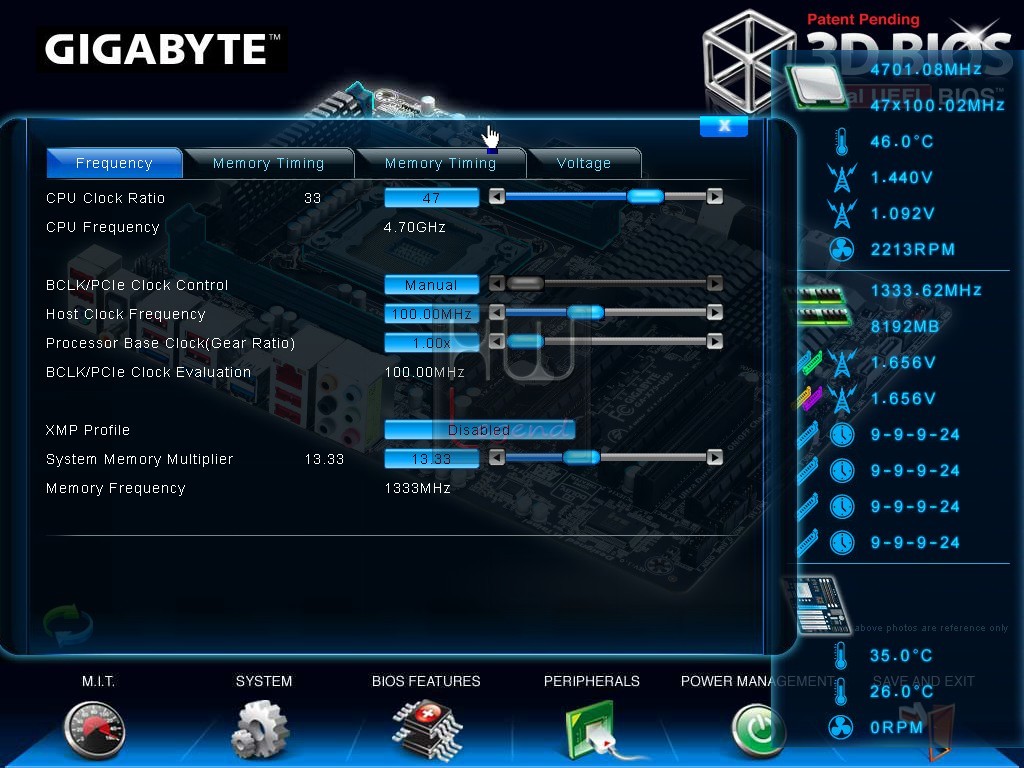Click the 8192MB memory size readout

[x=904, y=327]
